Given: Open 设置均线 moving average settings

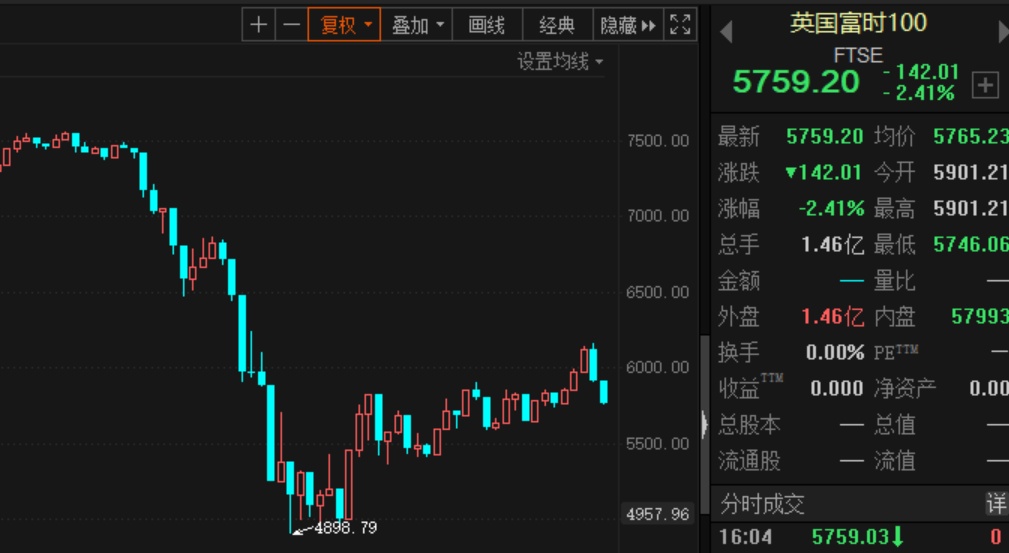Looking at the screenshot, I should (560, 62).
